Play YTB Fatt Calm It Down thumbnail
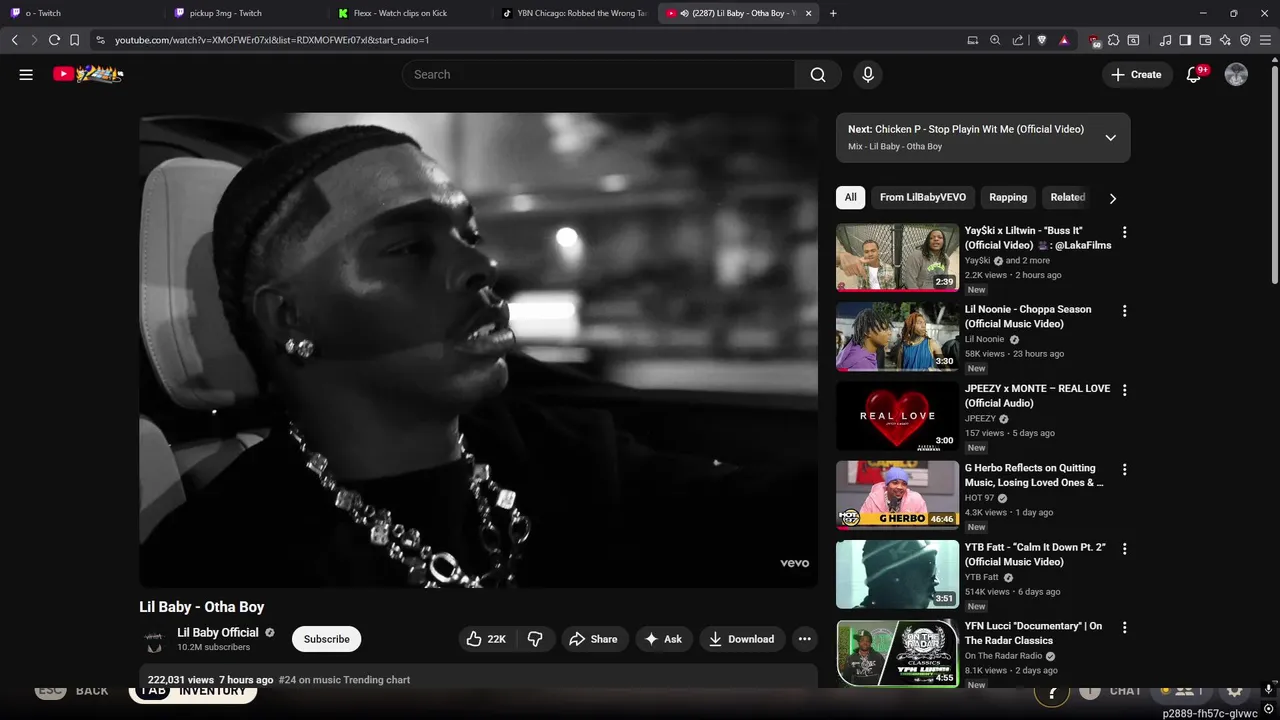The image size is (1280, 720). [897, 574]
